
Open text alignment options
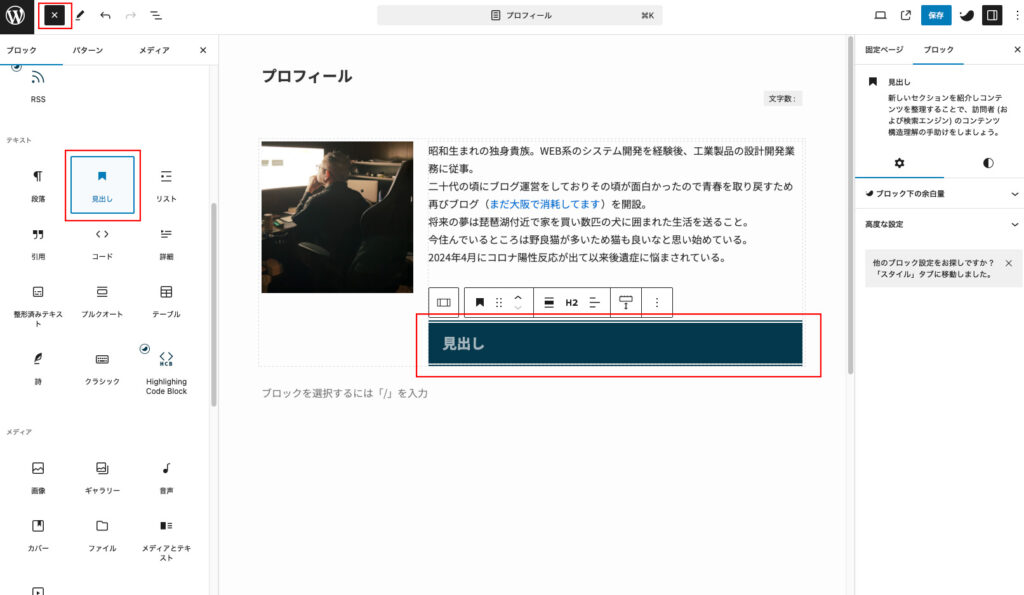[x=594, y=302]
